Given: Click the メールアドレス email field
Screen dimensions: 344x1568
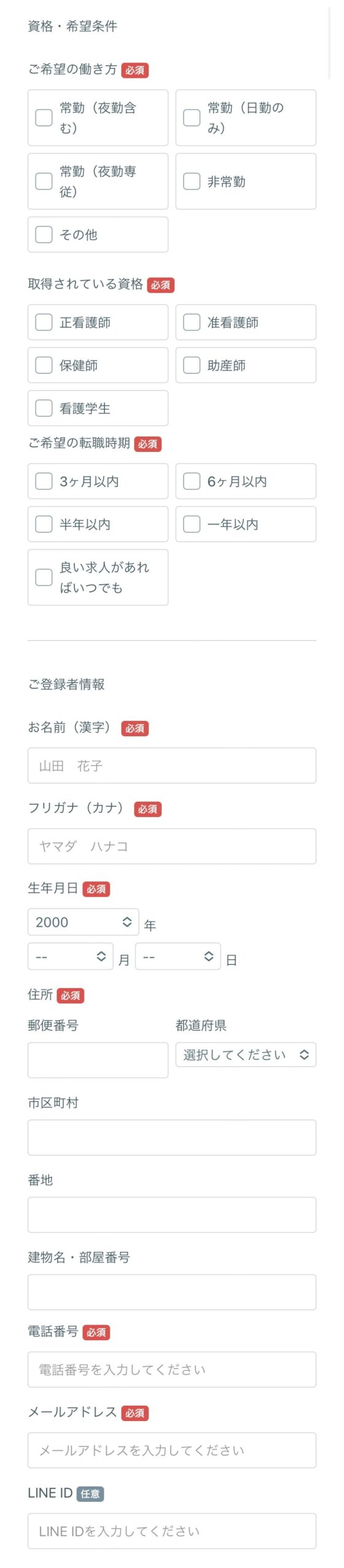Looking at the screenshot, I should point(172,1450).
